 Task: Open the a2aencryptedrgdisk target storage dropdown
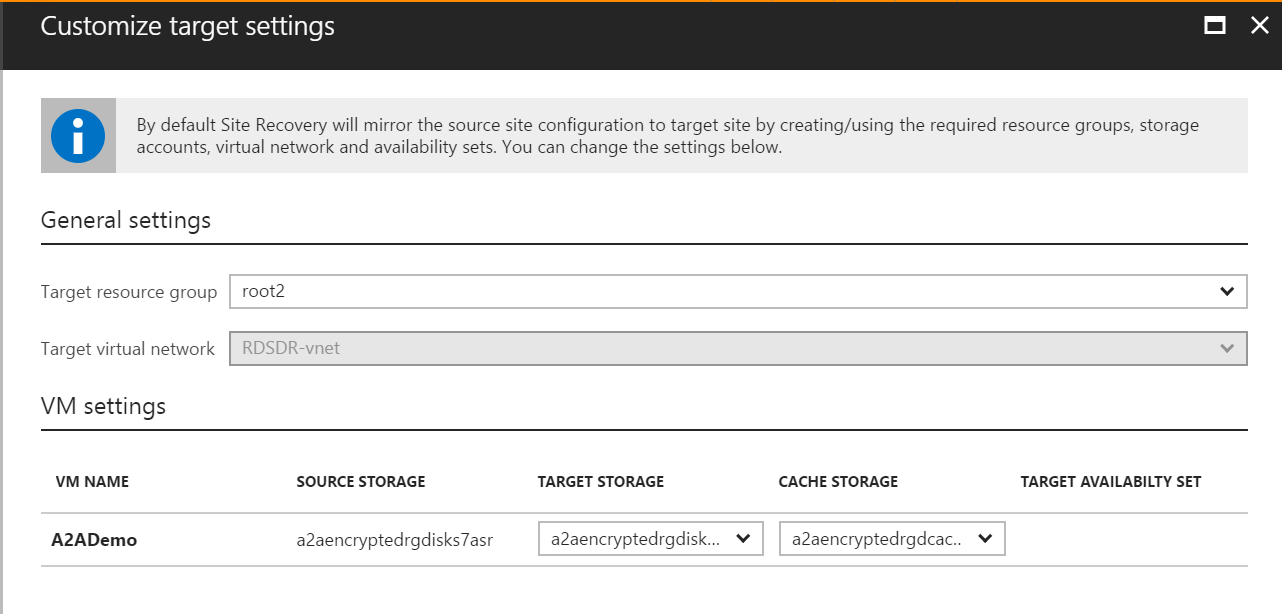pos(651,539)
